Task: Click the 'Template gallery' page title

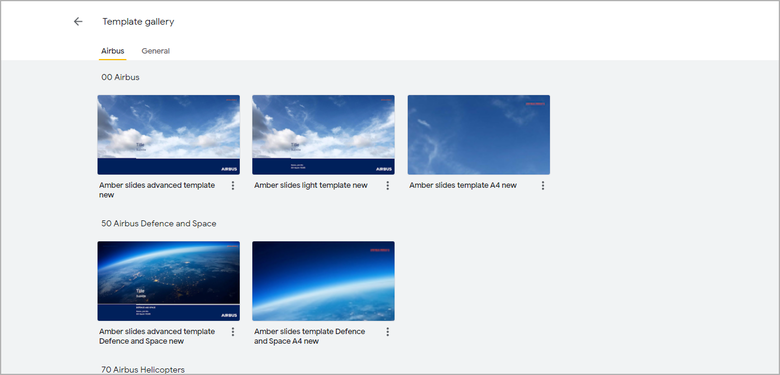Action: [x=138, y=21]
